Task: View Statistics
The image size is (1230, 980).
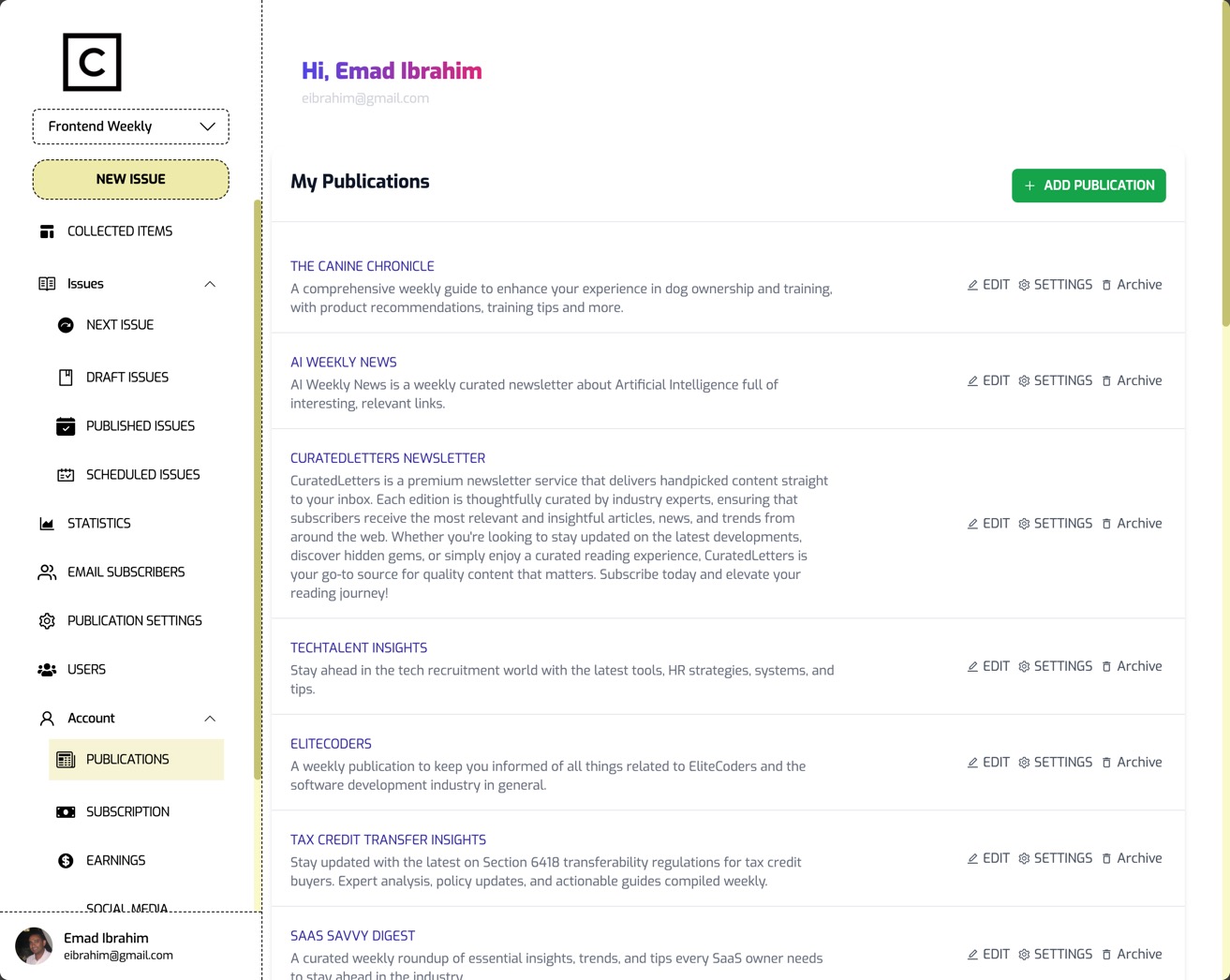Action: (98, 523)
